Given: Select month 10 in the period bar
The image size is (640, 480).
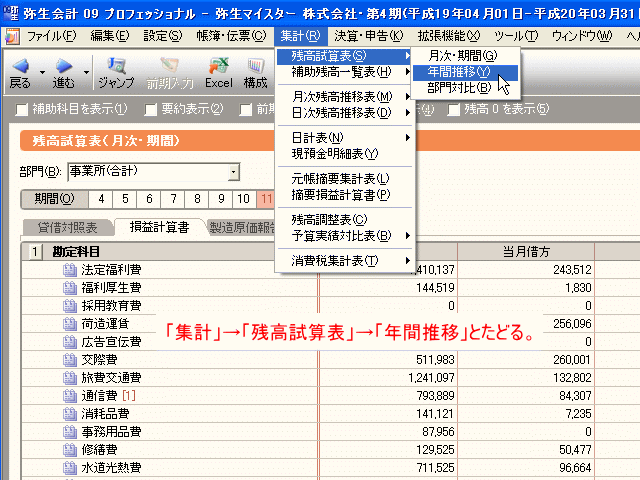Looking at the screenshot, I should point(244,199).
